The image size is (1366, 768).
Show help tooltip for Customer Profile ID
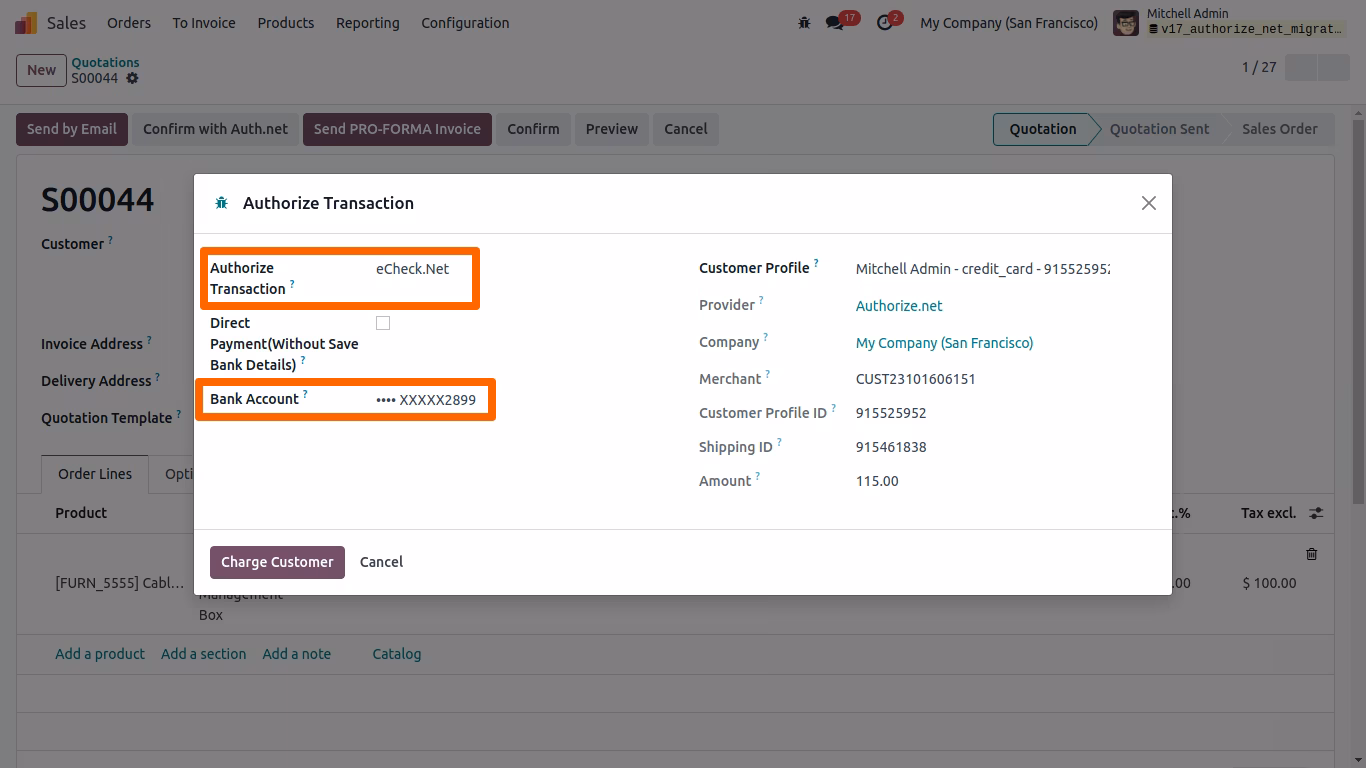tap(833, 408)
